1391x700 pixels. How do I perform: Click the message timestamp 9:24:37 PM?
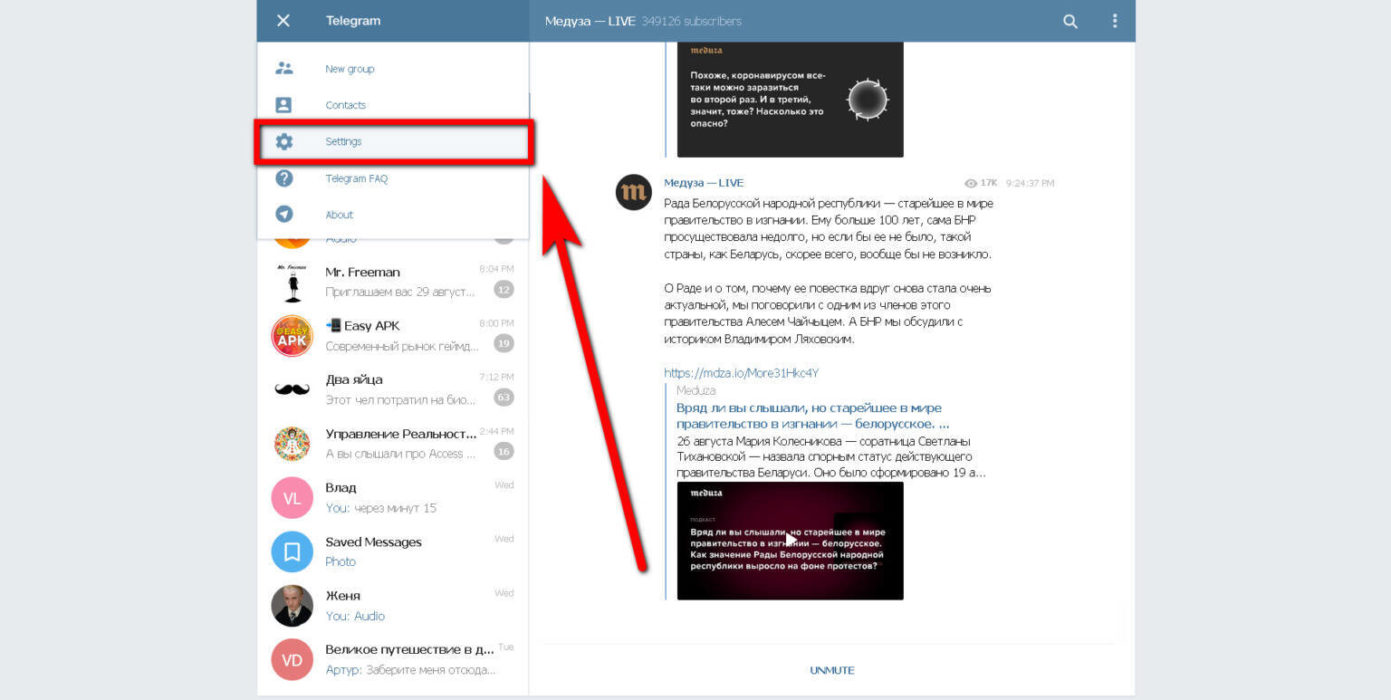(1030, 183)
